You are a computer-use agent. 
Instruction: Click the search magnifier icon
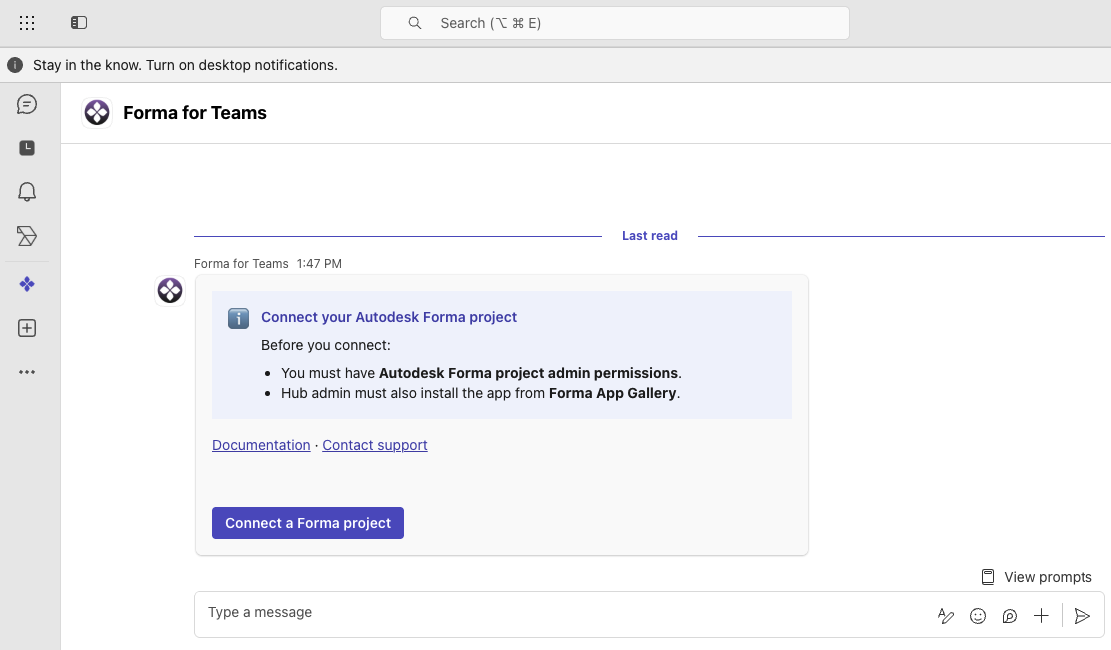coord(415,23)
